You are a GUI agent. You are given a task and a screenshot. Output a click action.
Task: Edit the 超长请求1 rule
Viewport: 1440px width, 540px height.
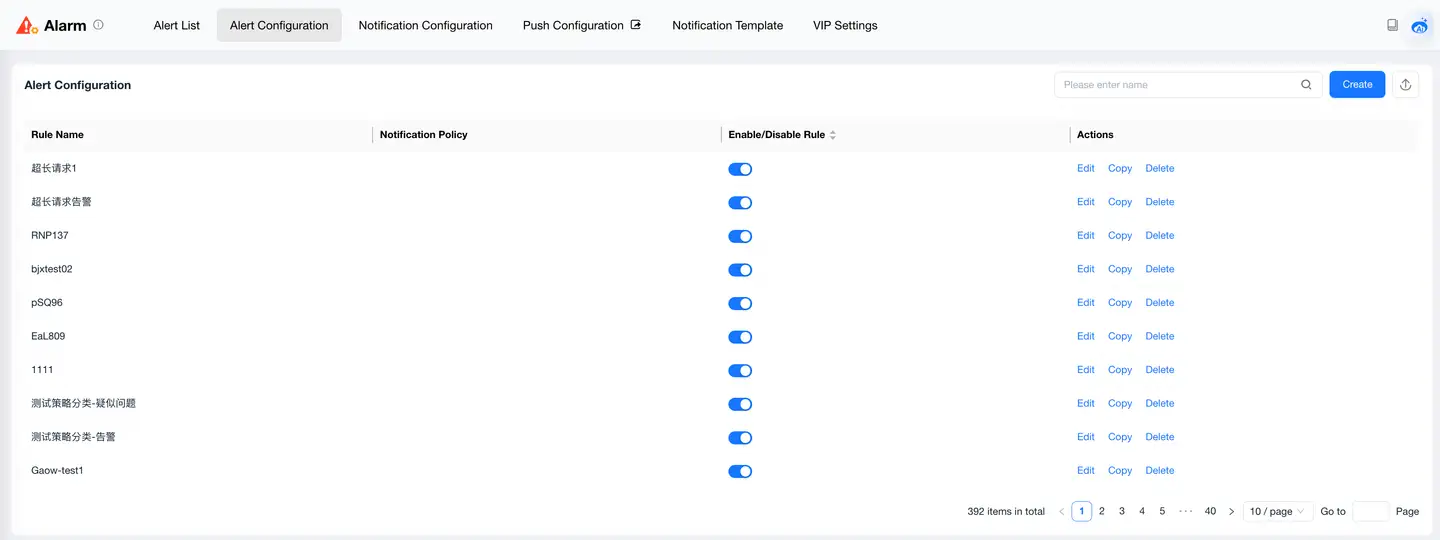[x=1086, y=169]
